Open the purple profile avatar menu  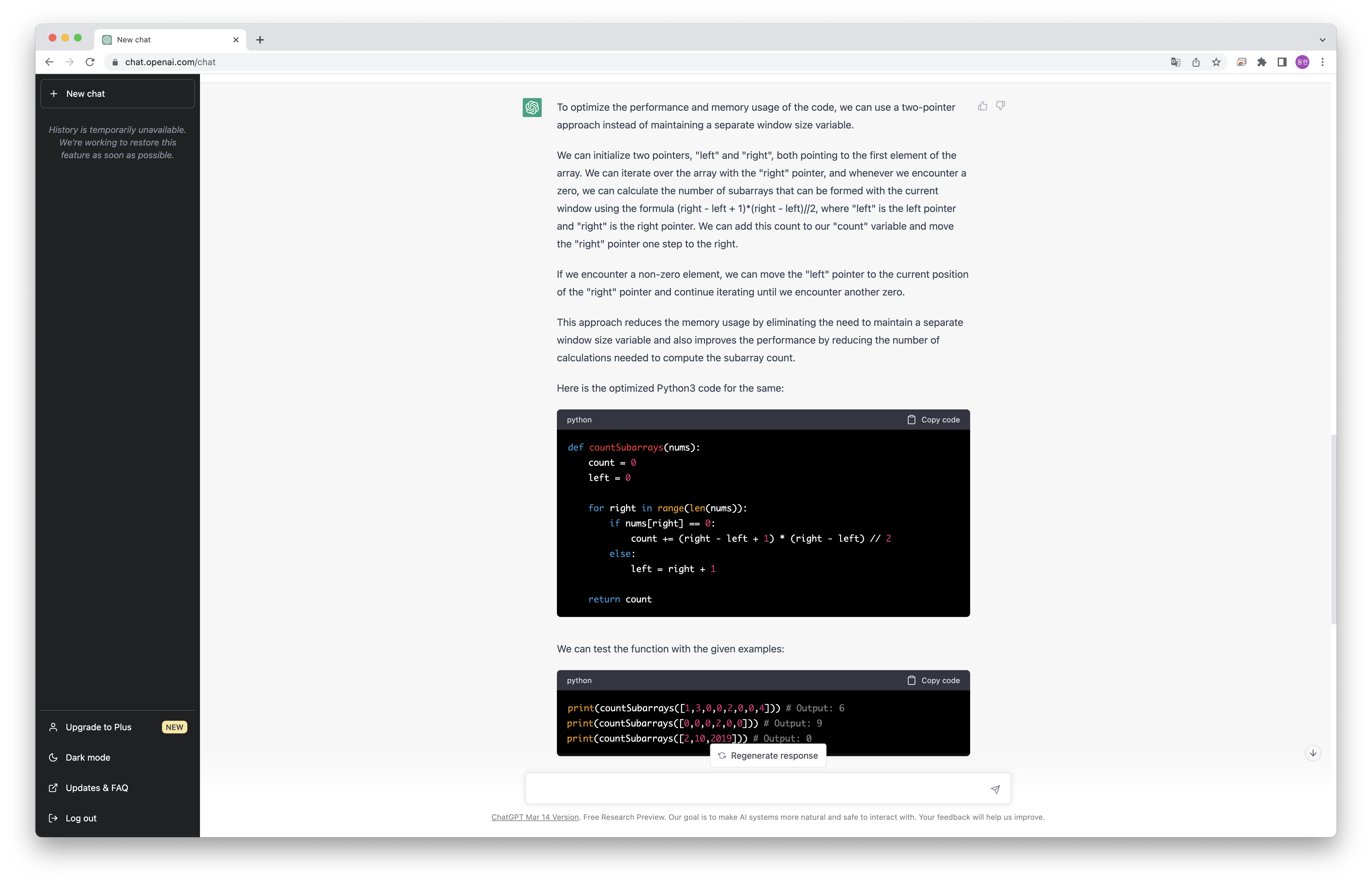pyautogui.click(x=1302, y=62)
